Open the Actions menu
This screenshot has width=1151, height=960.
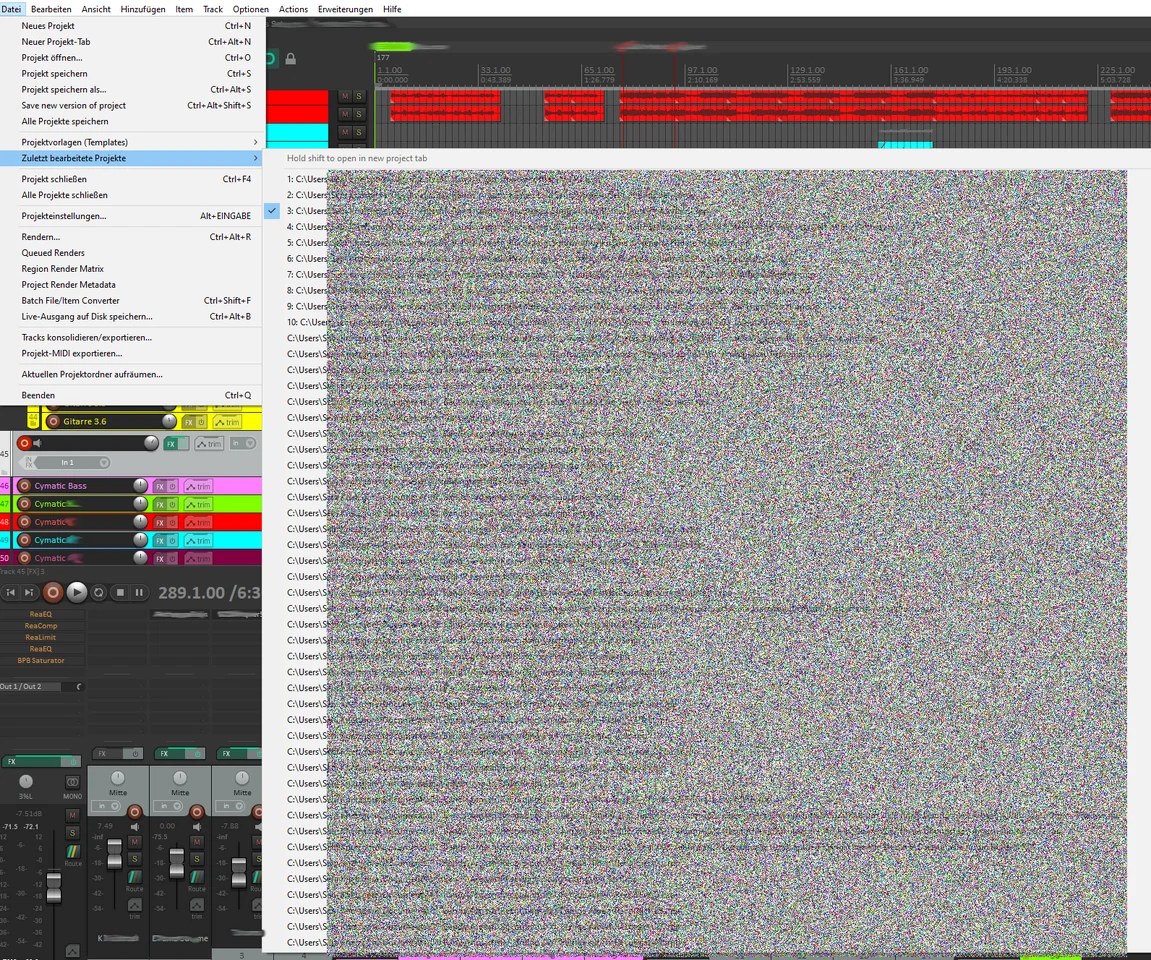[293, 9]
